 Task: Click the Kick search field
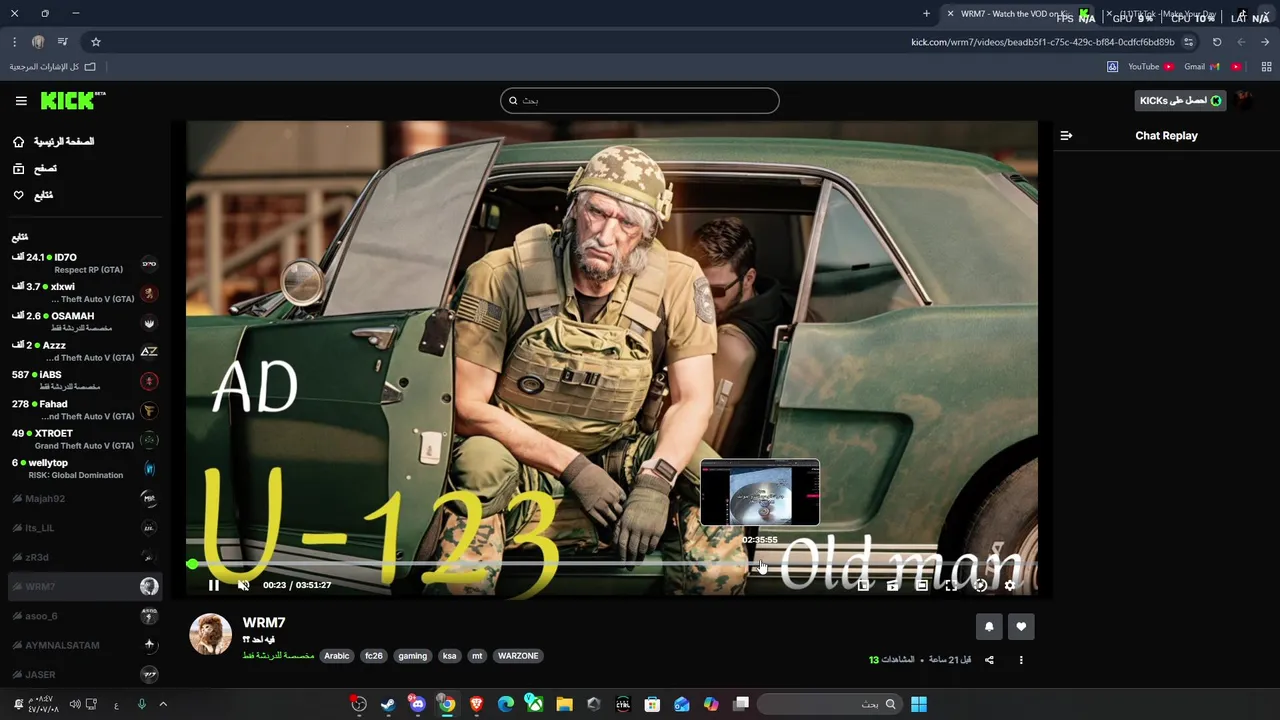[x=640, y=100]
